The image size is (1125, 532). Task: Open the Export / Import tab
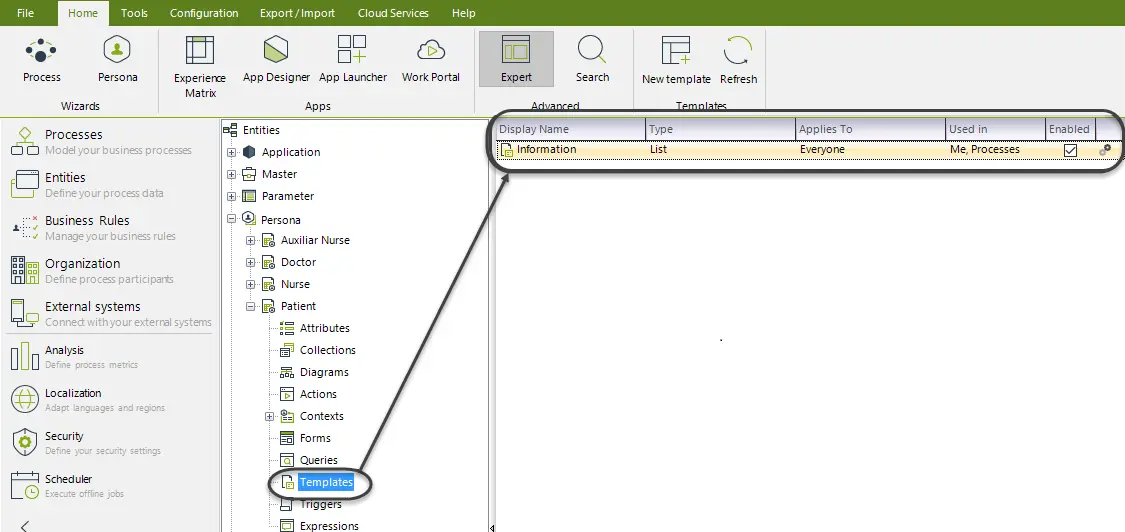[x=296, y=13]
